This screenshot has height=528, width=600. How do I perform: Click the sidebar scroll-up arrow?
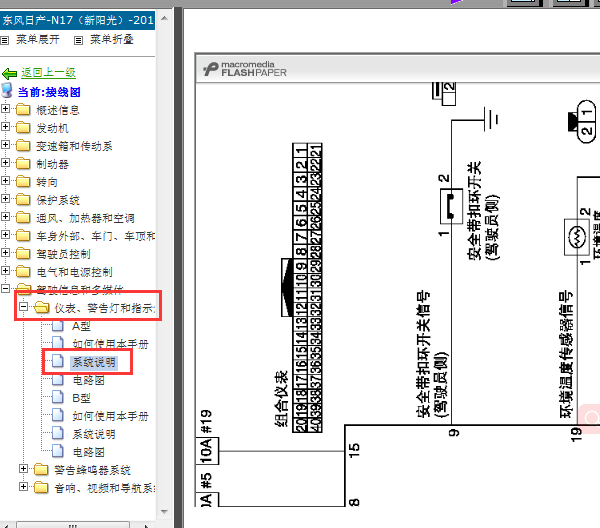pos(165,18)
